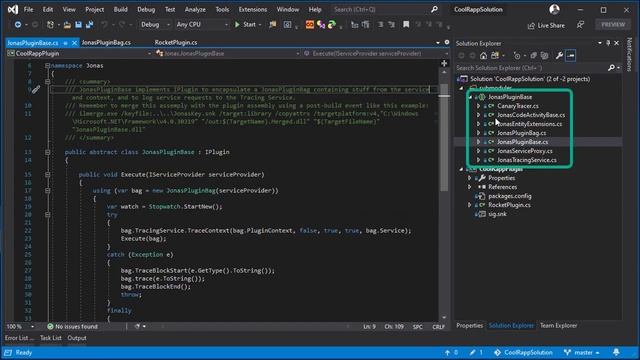Toggle pin on JonasPluginBase.cs tab
The width and height of the screenshot is (640, 360).
click(65, 42)
